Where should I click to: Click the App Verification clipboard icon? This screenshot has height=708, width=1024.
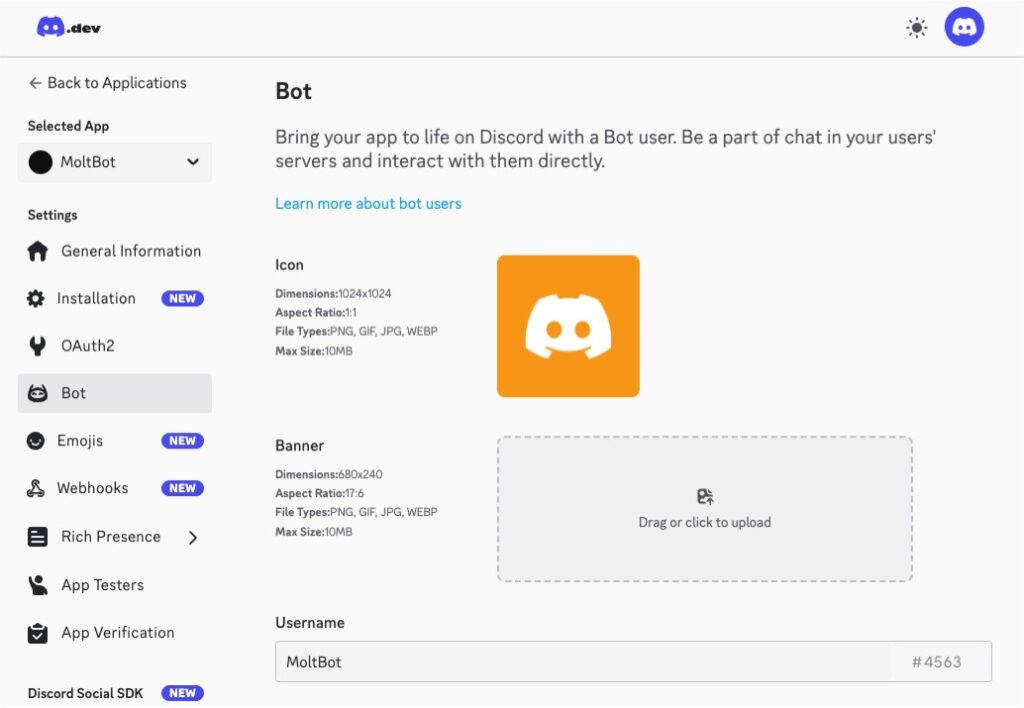pos(38,633)
